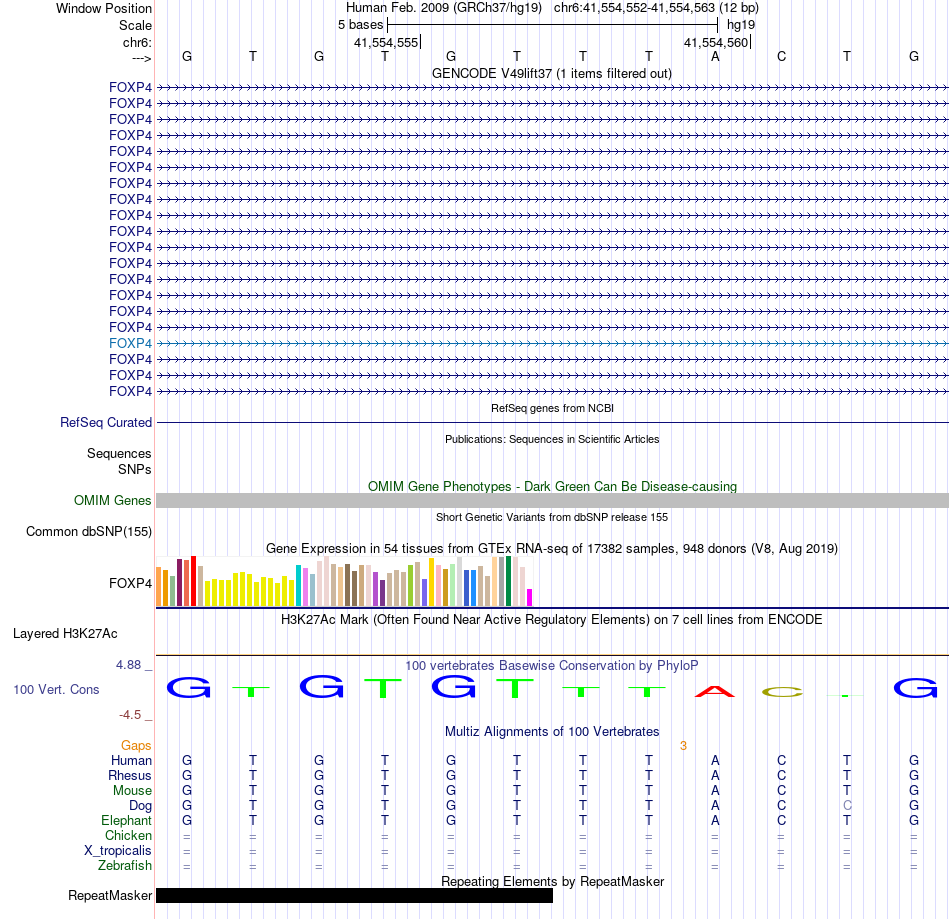This screenshot has width=950, height=919.
Task: Select the Chicken alignment row label
Action: (128, 835)
